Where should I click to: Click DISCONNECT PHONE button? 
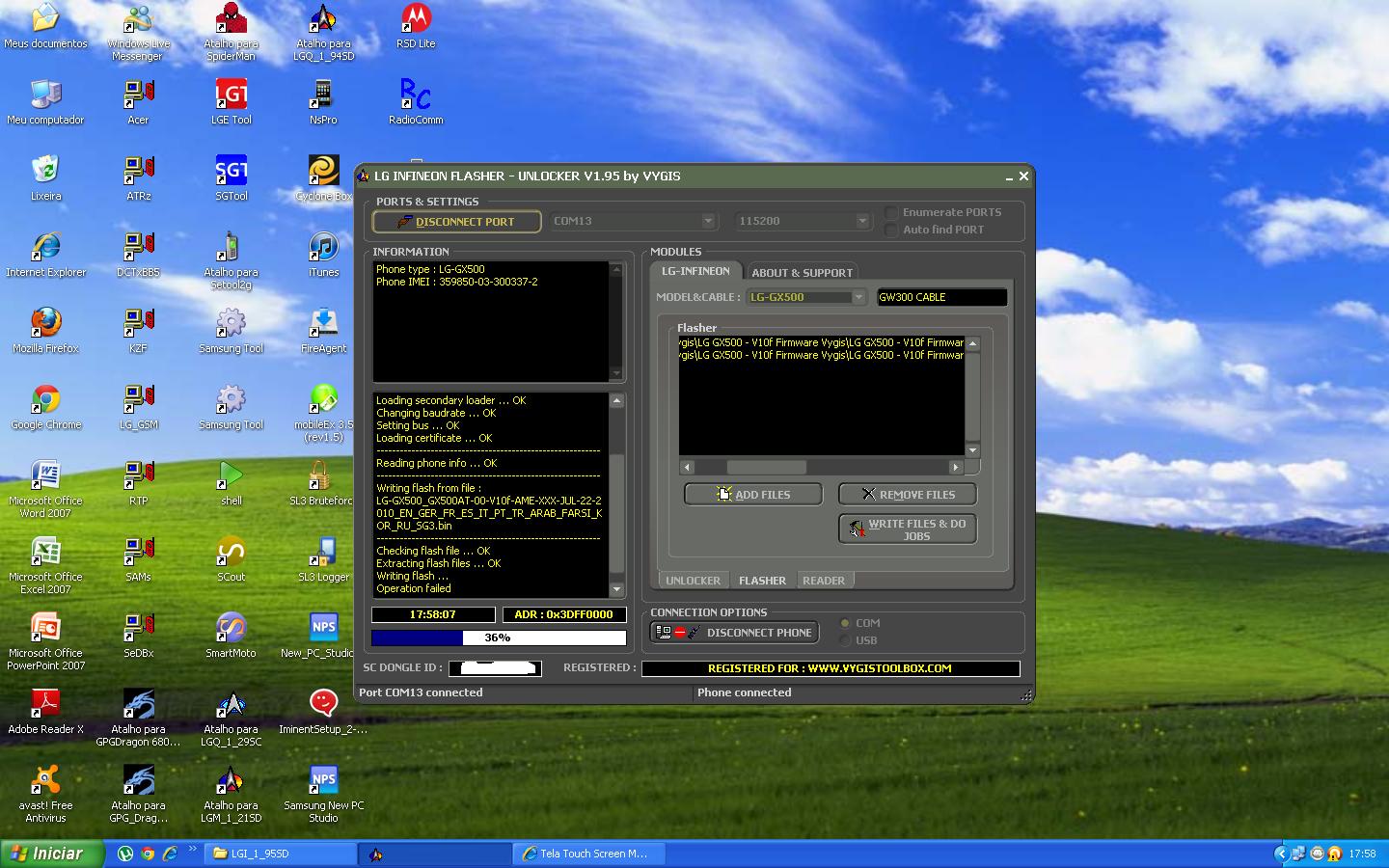(x=735, y=633)
